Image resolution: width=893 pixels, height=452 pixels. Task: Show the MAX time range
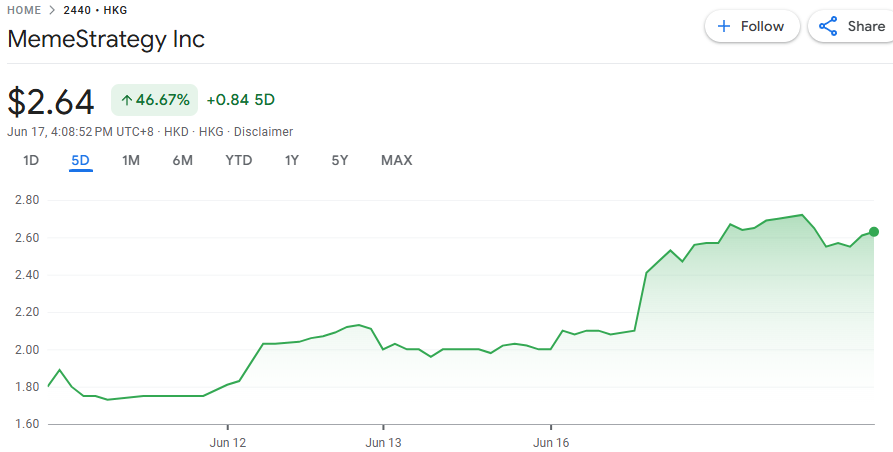396,160
